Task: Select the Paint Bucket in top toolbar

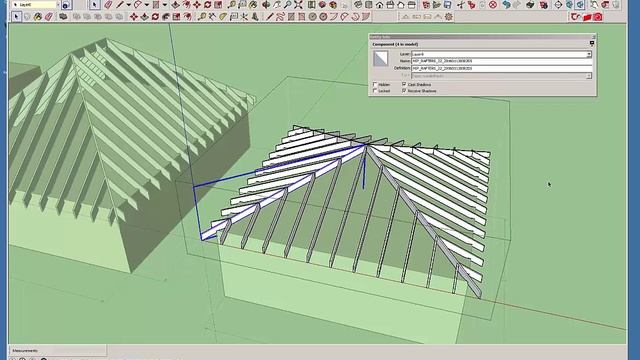Action: (253, 5)
